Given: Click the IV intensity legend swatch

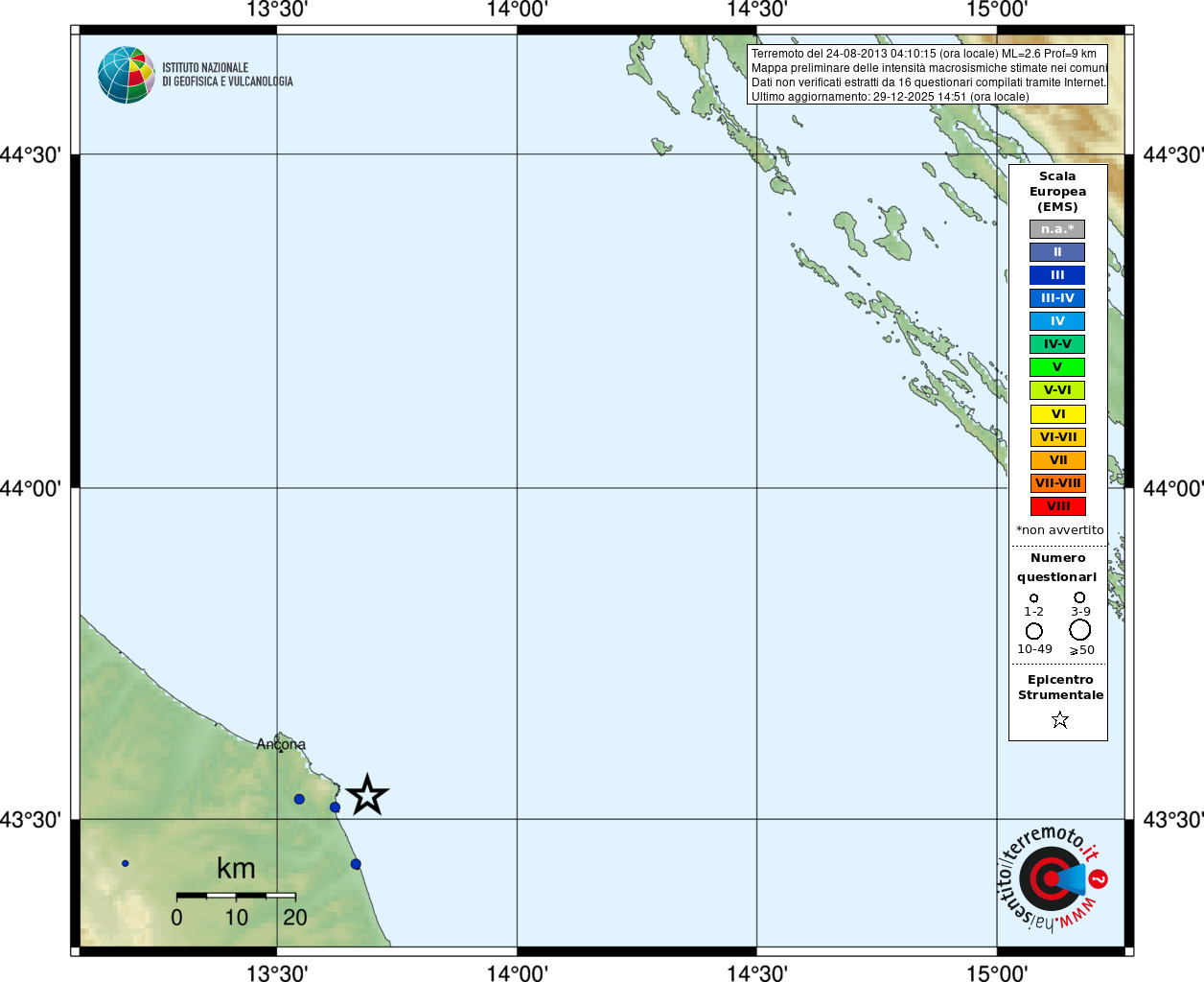Looking at the screenshot, I should [1057, 321].
